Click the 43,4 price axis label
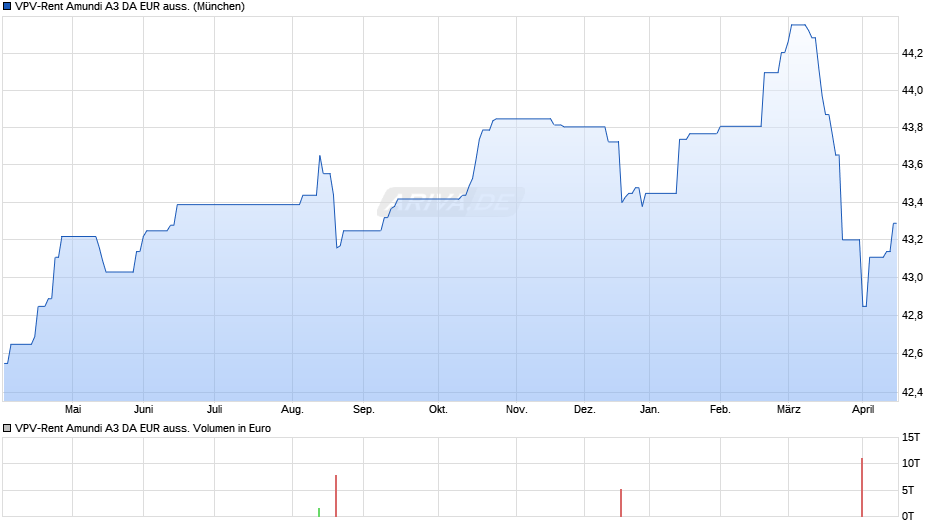 [912, 202]
